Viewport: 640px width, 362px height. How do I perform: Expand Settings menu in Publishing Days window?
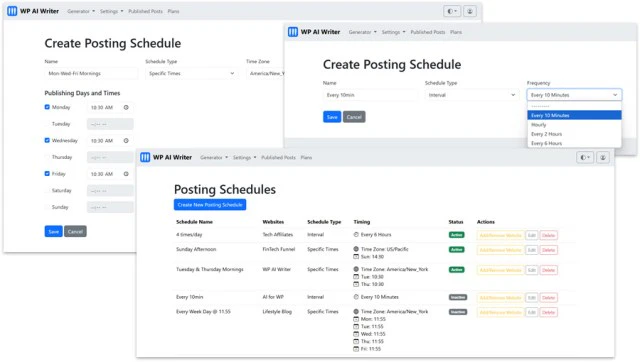(111, 11)
